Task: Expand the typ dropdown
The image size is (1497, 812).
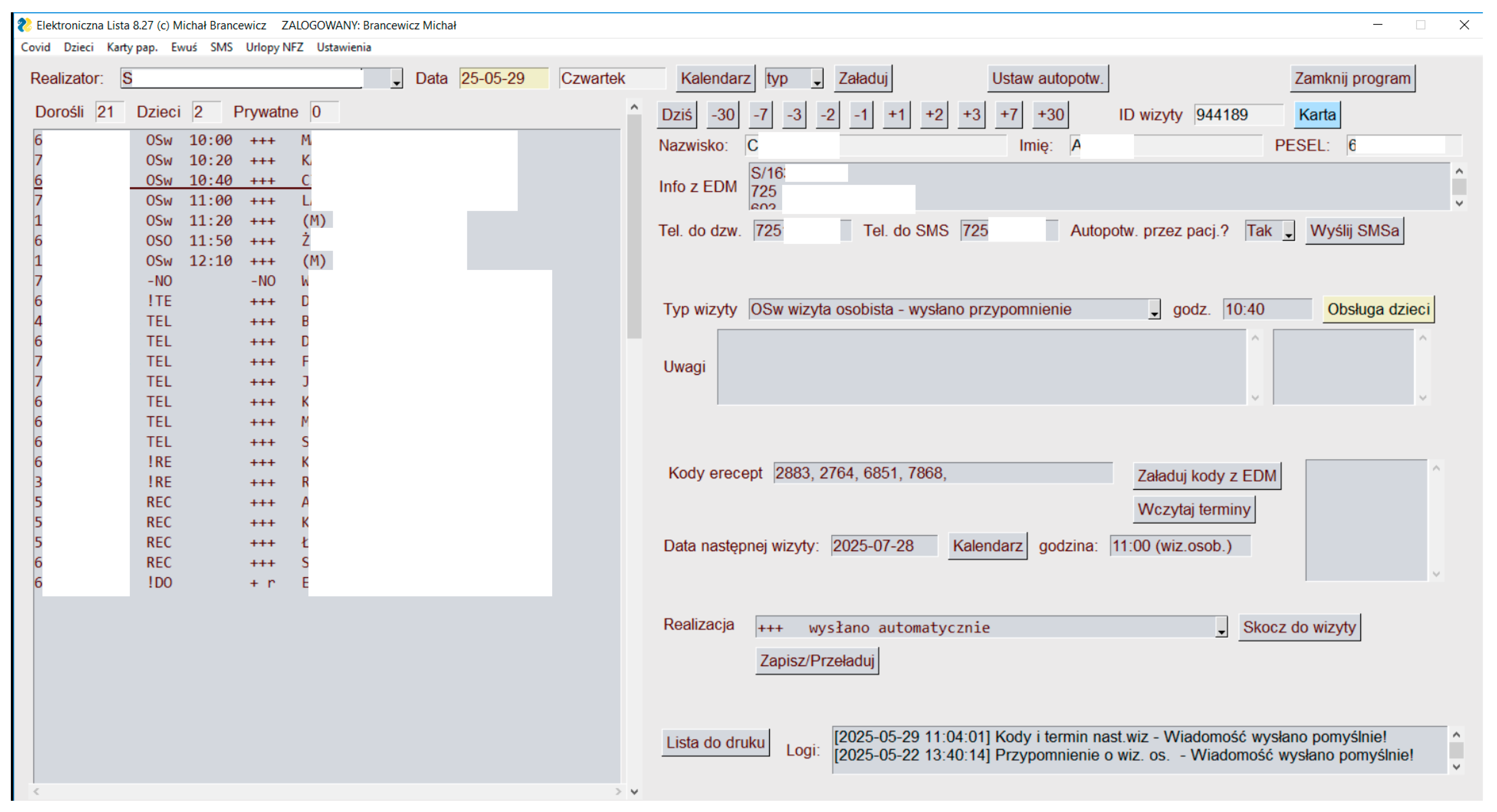Action: (x=817, y=79)
